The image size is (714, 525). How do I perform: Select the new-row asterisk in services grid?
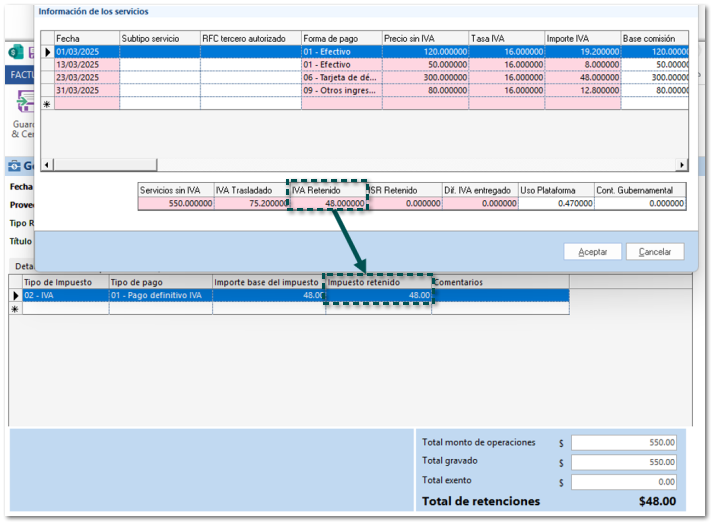[47, 103]
